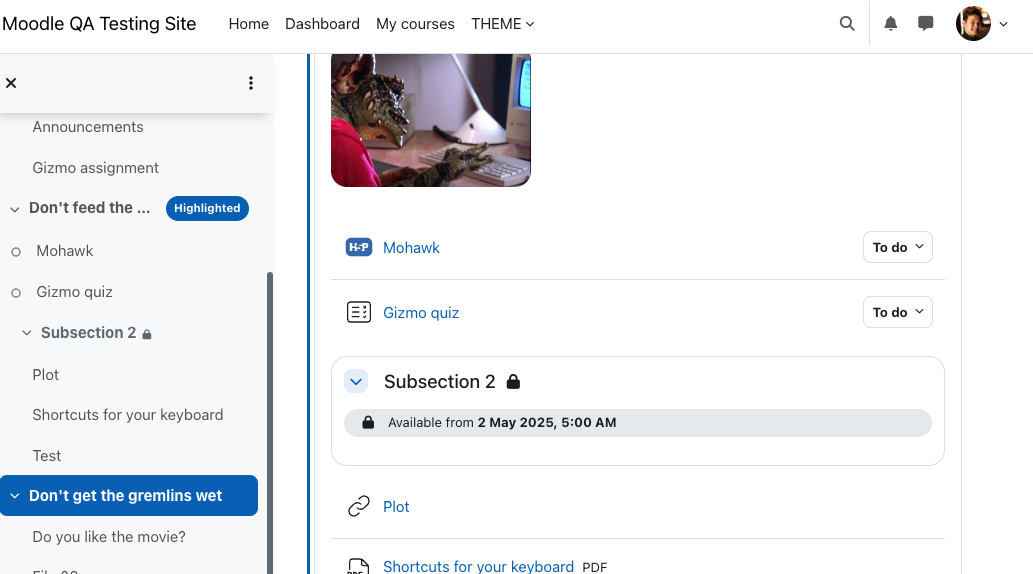Click Moodle QA Testing Site title

pyautogui.click(x=99, y=24)
